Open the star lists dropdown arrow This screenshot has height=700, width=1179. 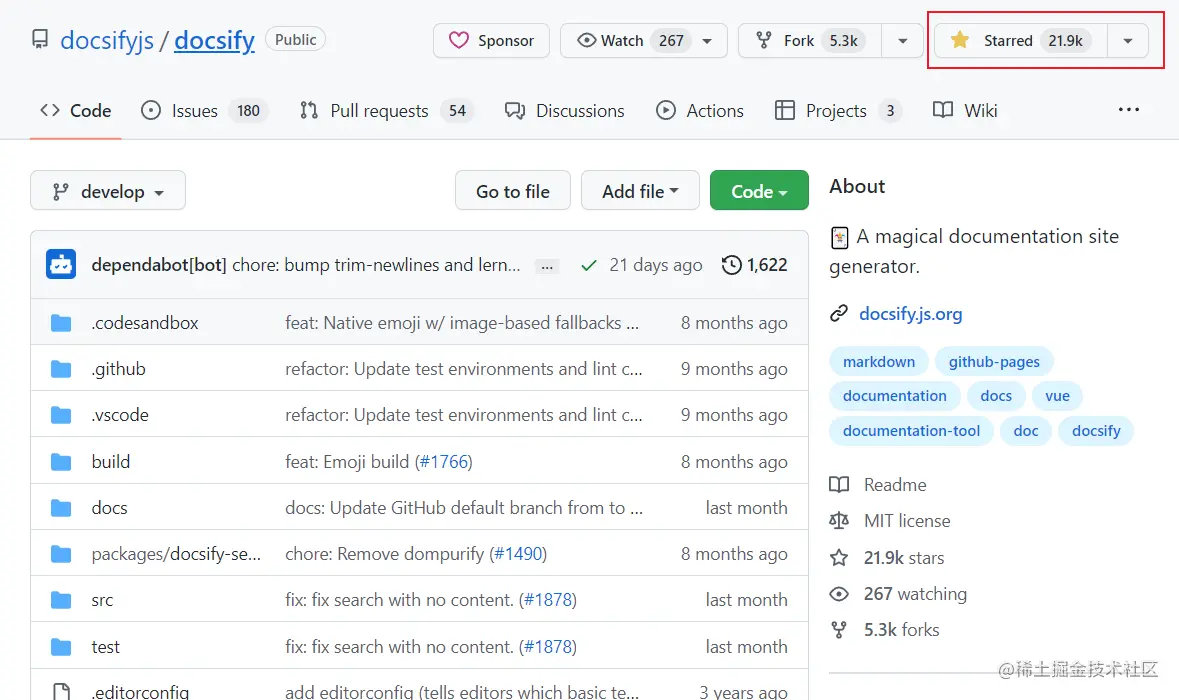click(1128, 41)
